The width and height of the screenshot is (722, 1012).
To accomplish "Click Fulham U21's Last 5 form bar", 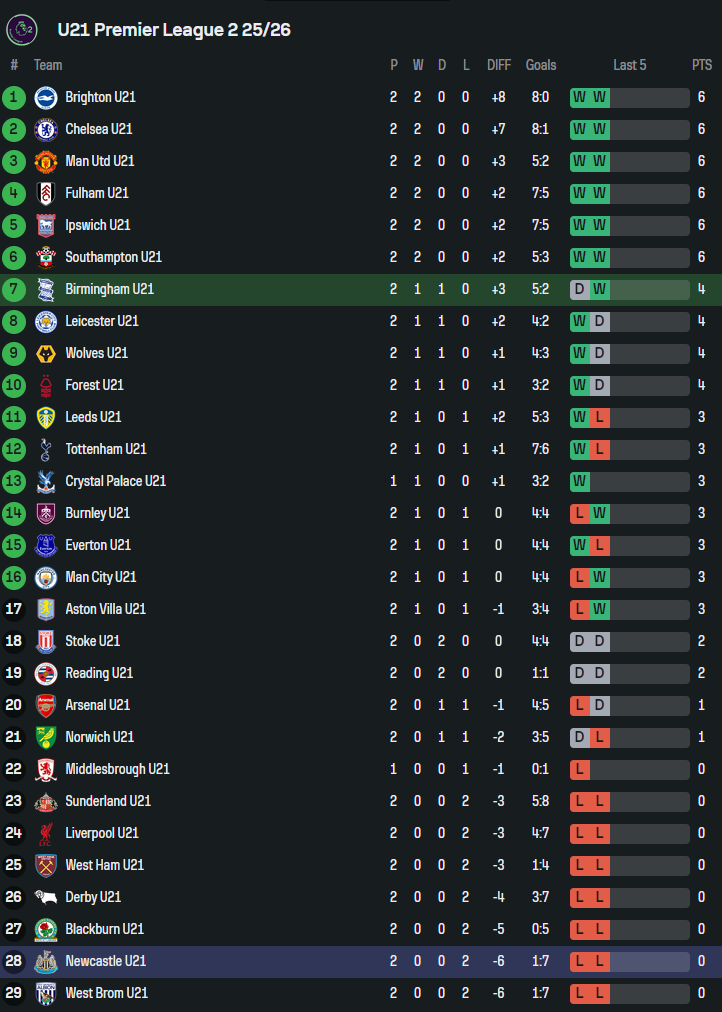I will coord(629,193).
